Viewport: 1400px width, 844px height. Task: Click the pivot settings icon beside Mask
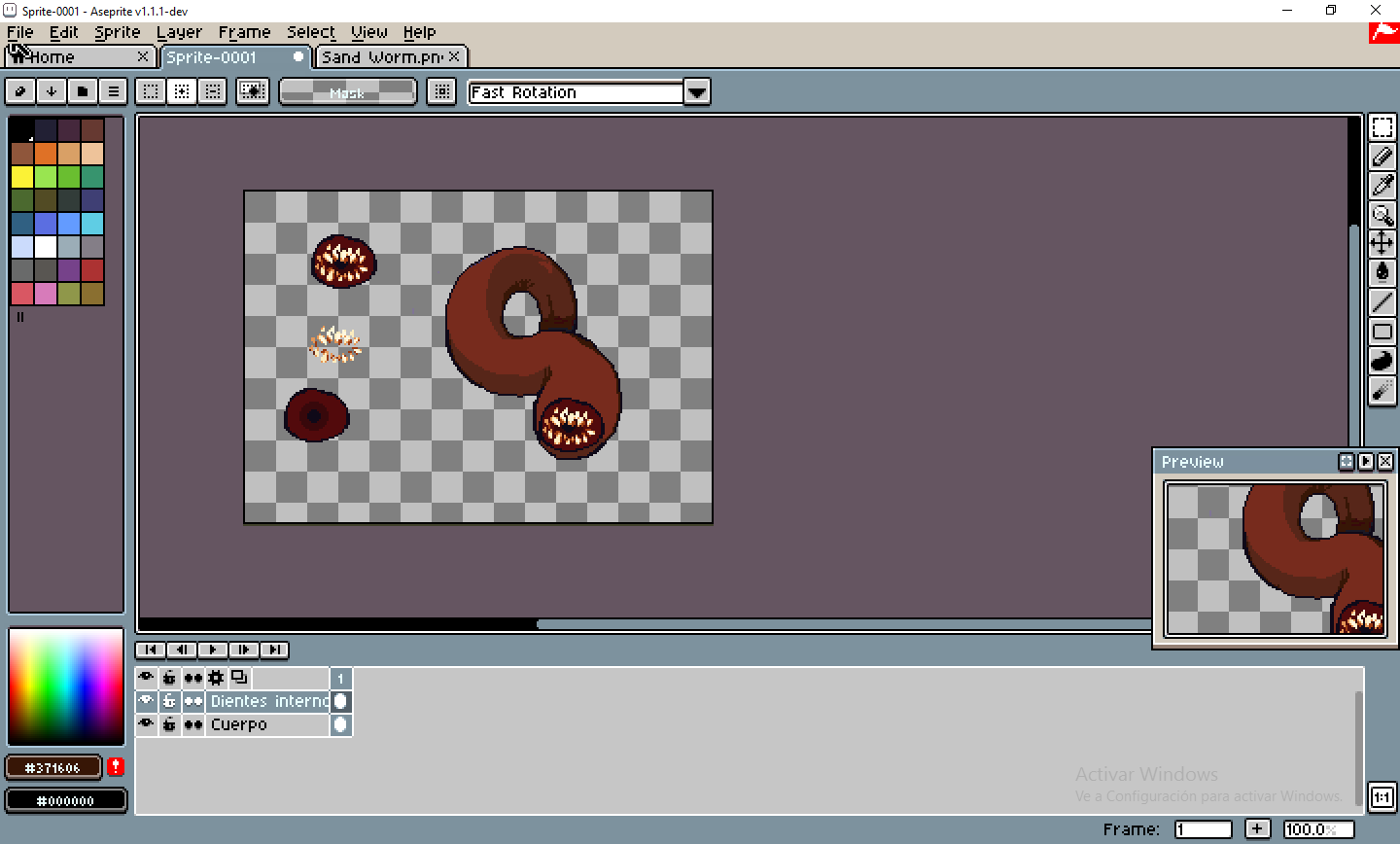(x=441, y=91)
